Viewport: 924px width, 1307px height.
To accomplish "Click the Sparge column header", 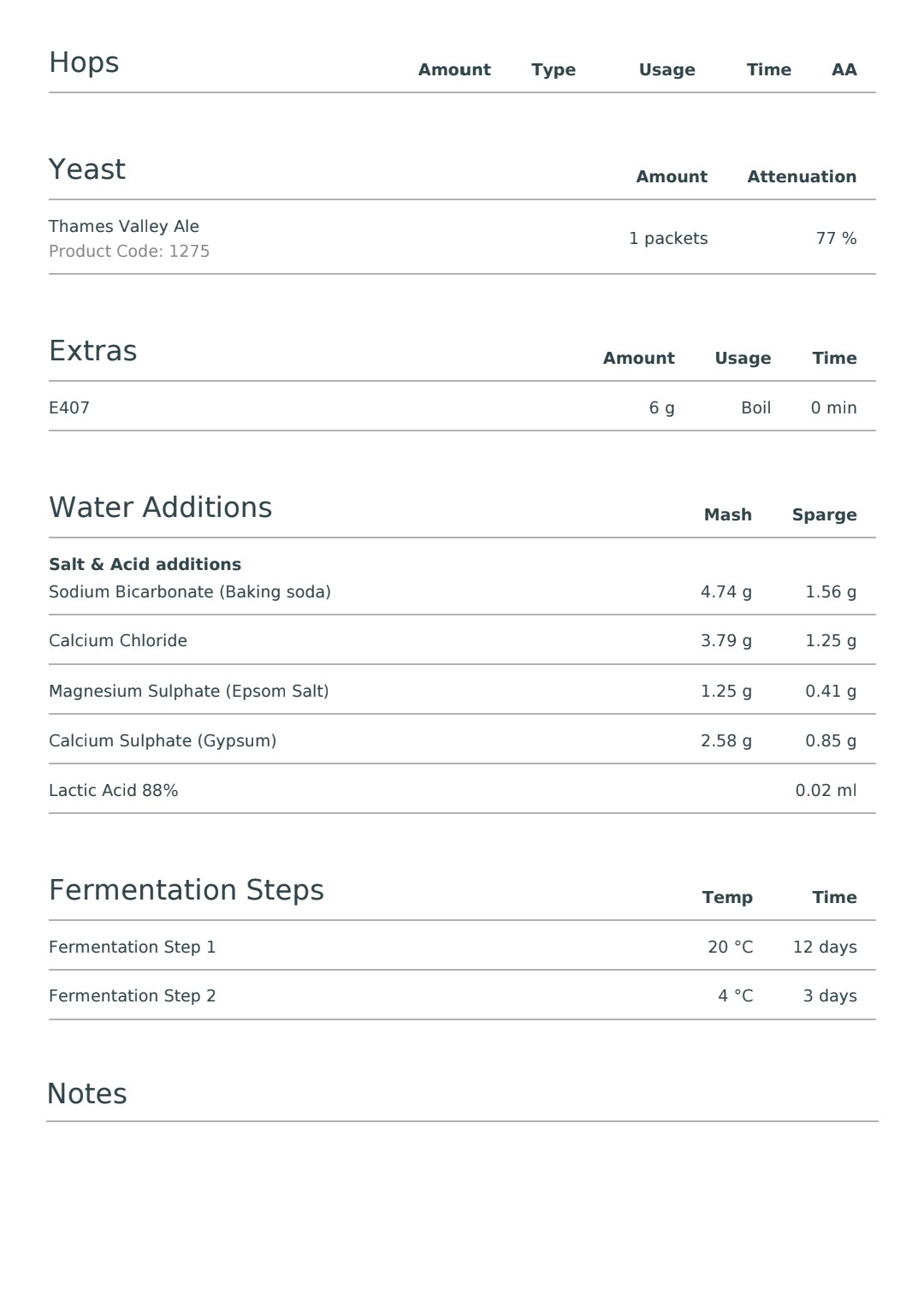I will [x=824, y=515].
